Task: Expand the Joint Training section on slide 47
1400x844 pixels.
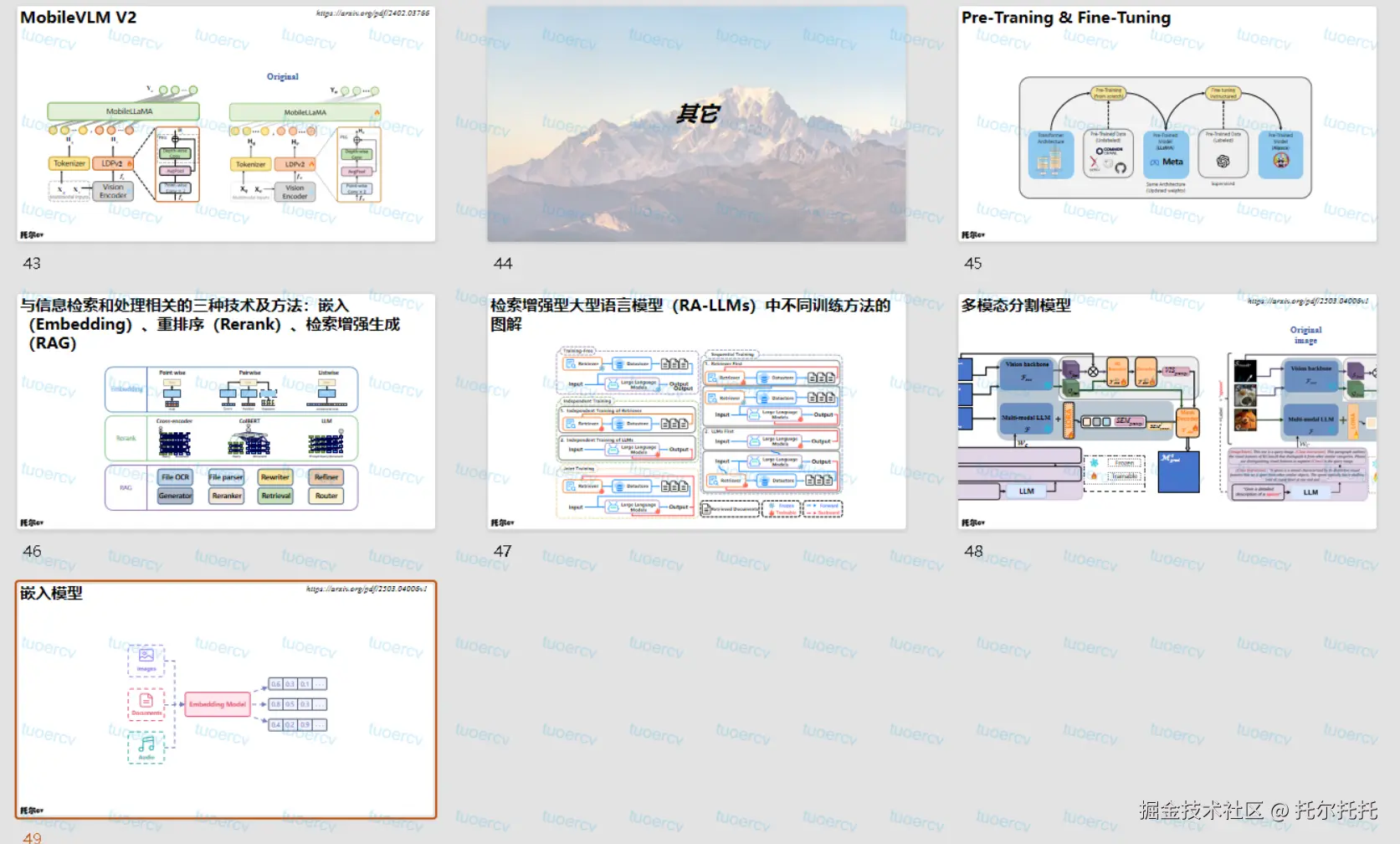Action: pyautogui.click(x=579, y=468)
